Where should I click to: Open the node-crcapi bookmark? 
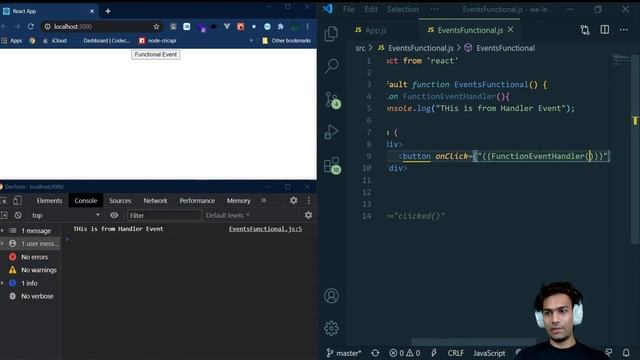[x=158, y=41]
